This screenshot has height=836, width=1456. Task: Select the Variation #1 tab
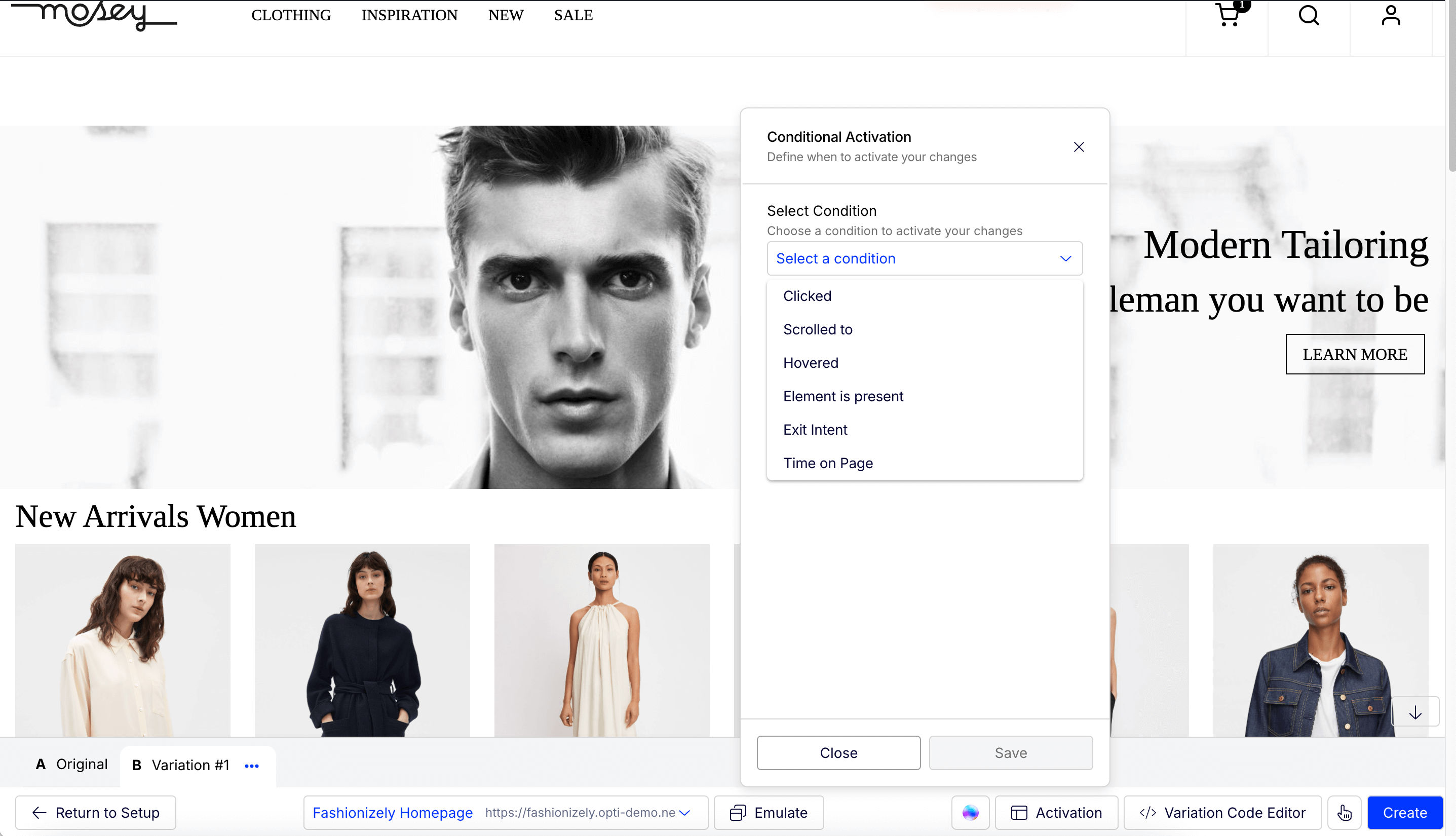point(181,766)
